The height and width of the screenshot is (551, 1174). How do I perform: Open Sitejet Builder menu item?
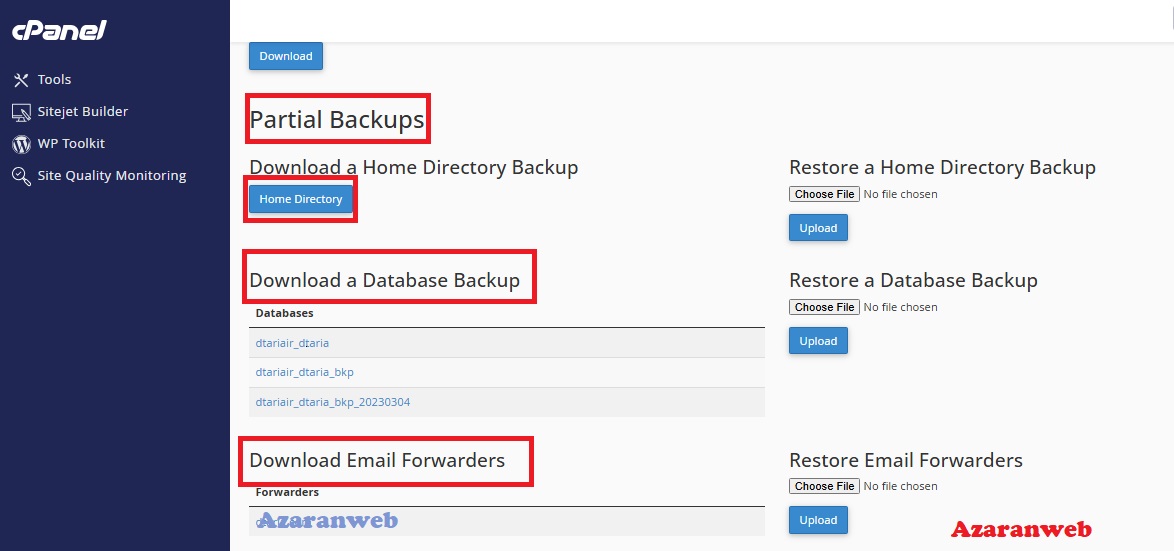tap(83, 112)
